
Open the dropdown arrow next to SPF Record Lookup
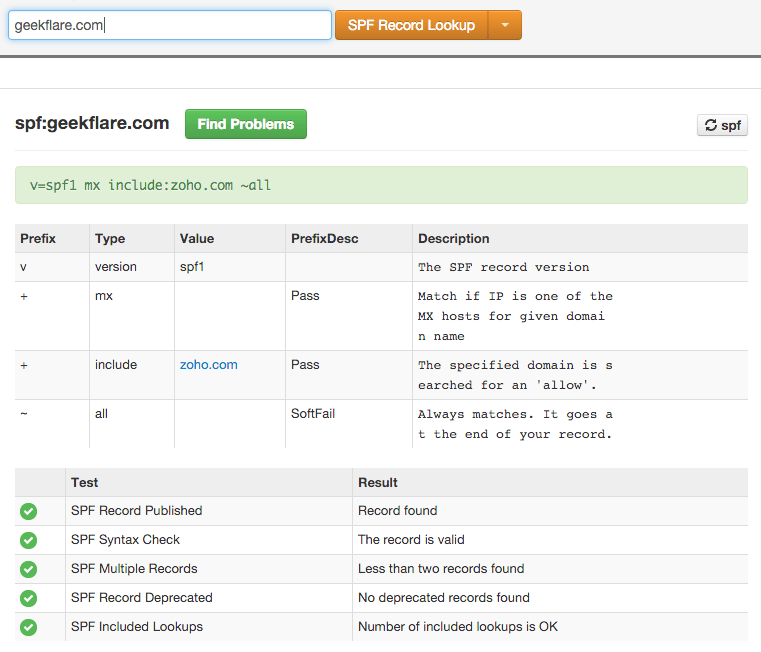point(505,25)
